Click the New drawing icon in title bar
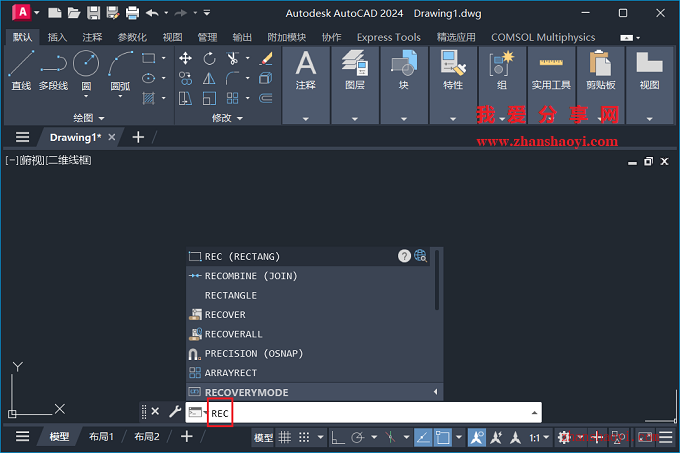680x453 pixels. click(55, 13)
